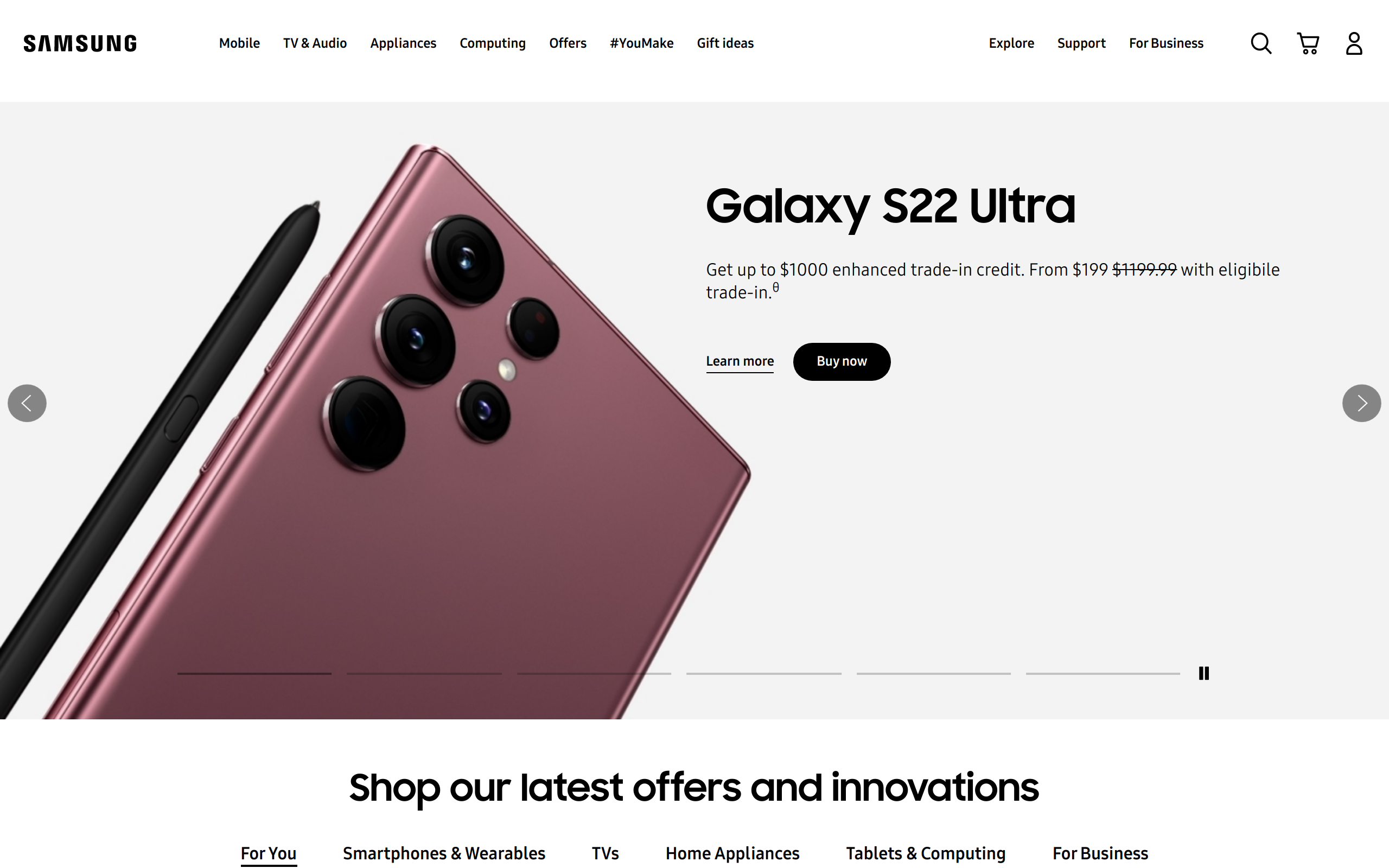The width and height of the screenshot is (1389, 868).
Task: Jump to fourth carousel slide indicator
Action: 764,673
